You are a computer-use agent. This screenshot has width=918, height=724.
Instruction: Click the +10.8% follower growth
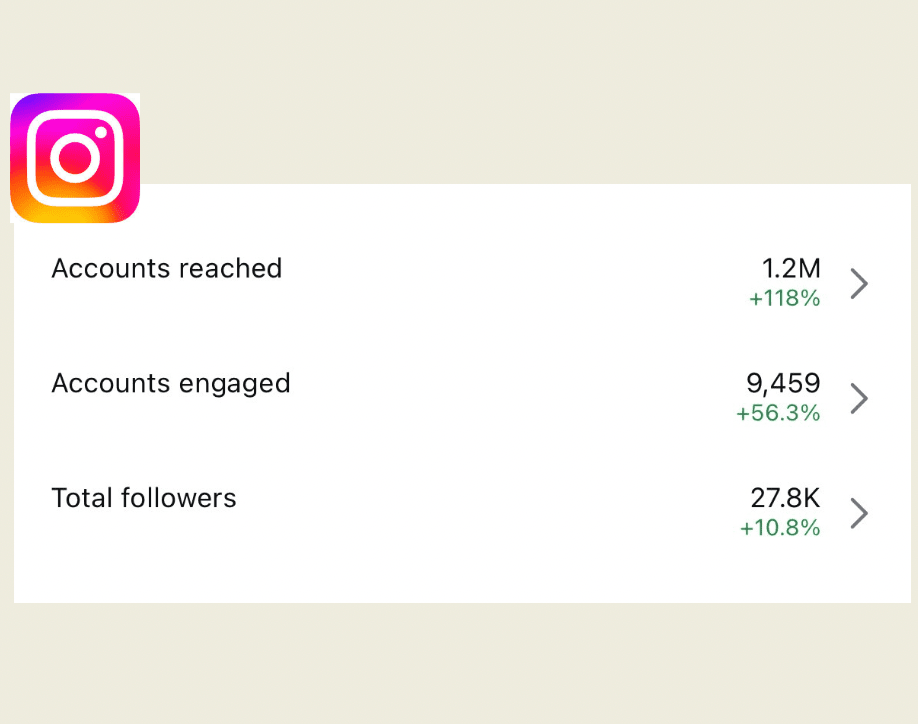[780, 528]
